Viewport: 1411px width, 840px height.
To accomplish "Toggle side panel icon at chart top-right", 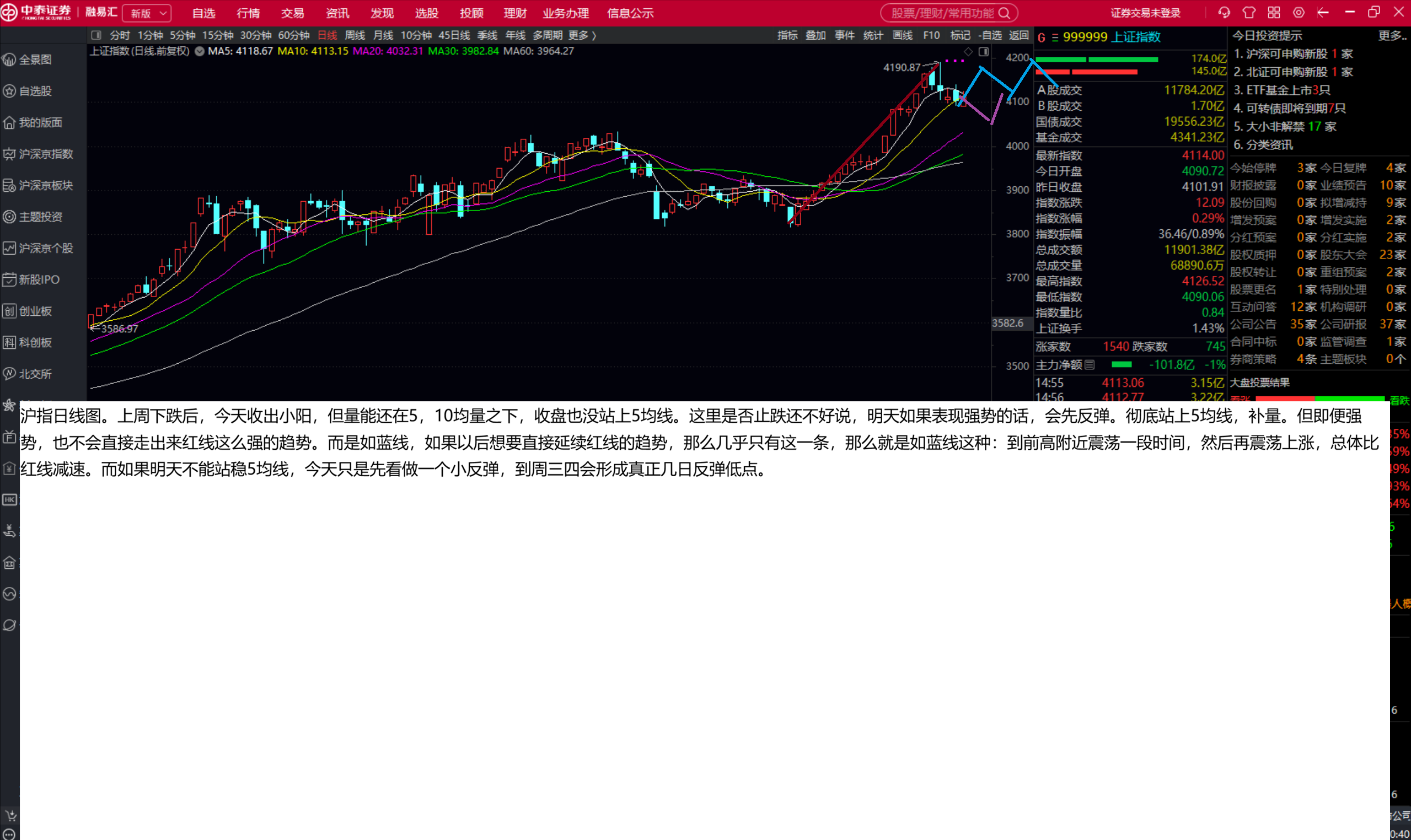I will point(984,51).
